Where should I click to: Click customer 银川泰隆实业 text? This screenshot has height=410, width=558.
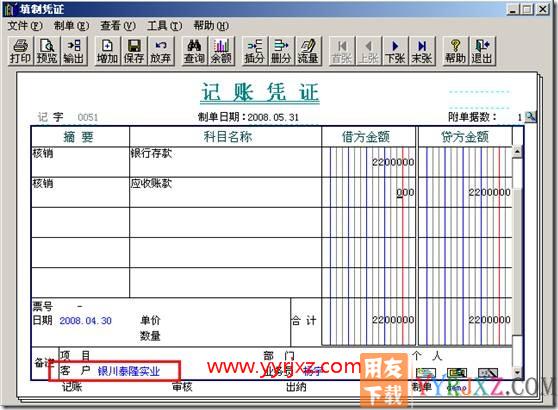click(x=129, y=372)
